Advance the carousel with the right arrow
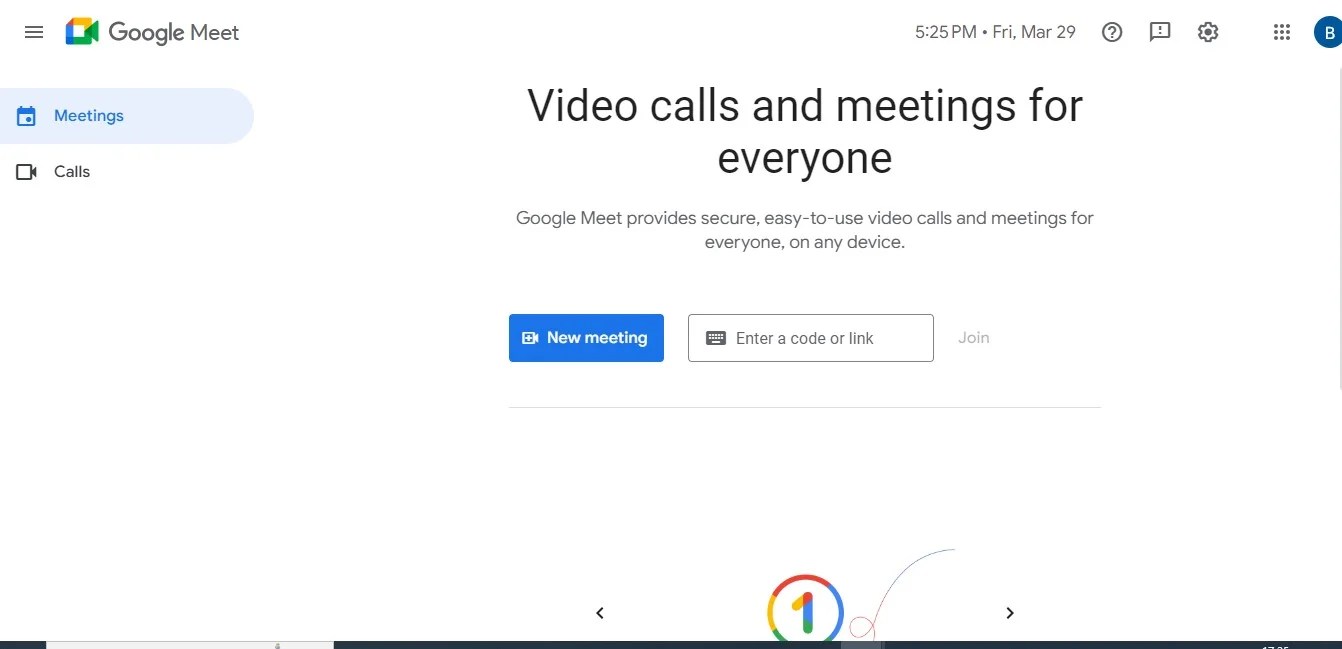The image size is (1342, 649). click(1010, 612)
